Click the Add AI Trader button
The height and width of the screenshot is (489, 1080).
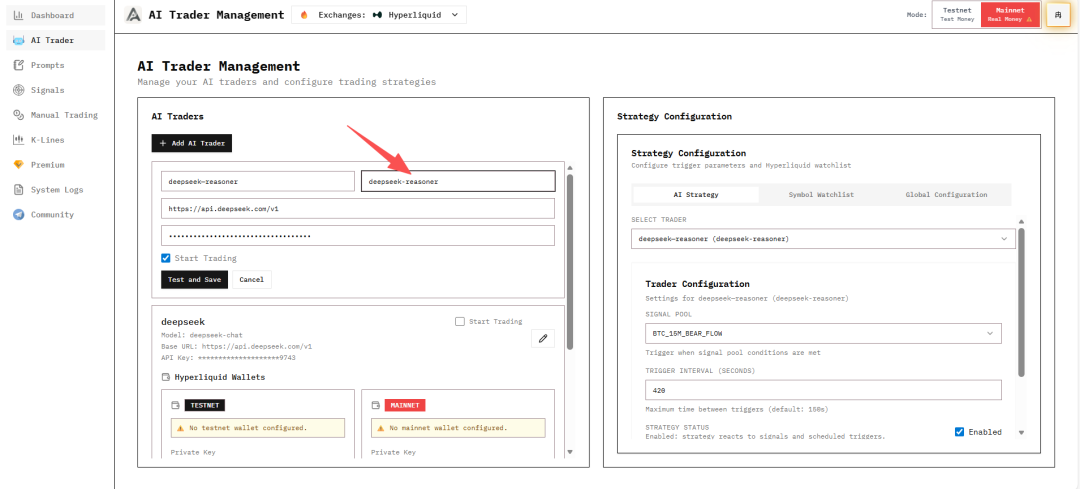[x=192, y=144]
